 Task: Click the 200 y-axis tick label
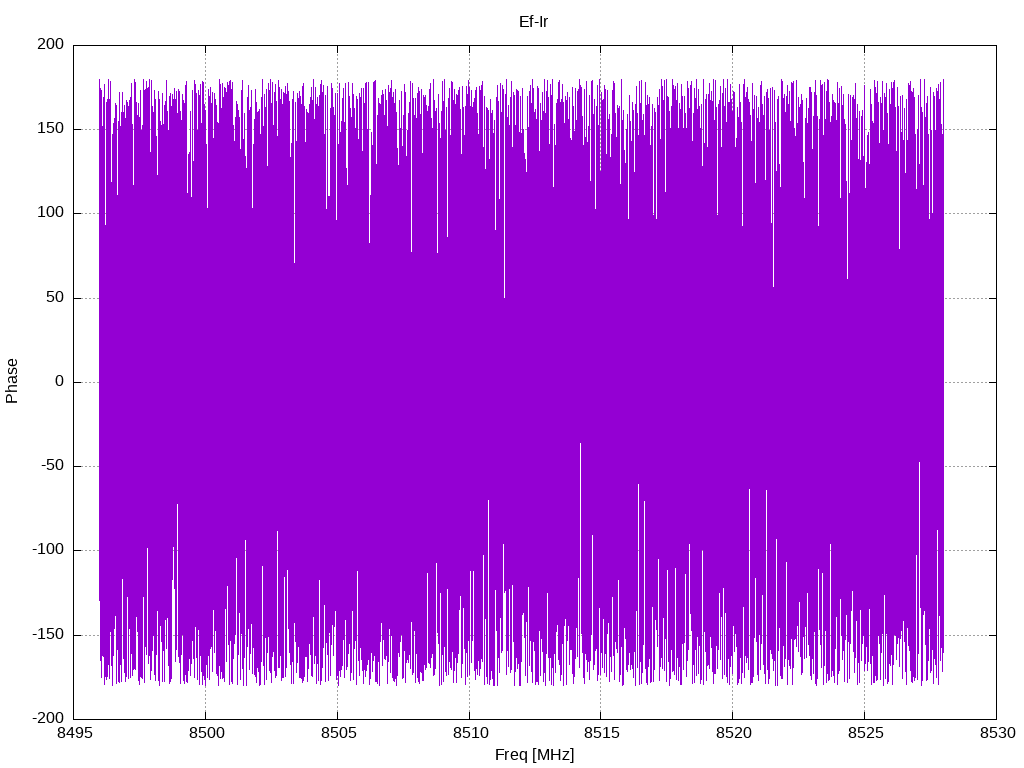click(x=51, y=44)
